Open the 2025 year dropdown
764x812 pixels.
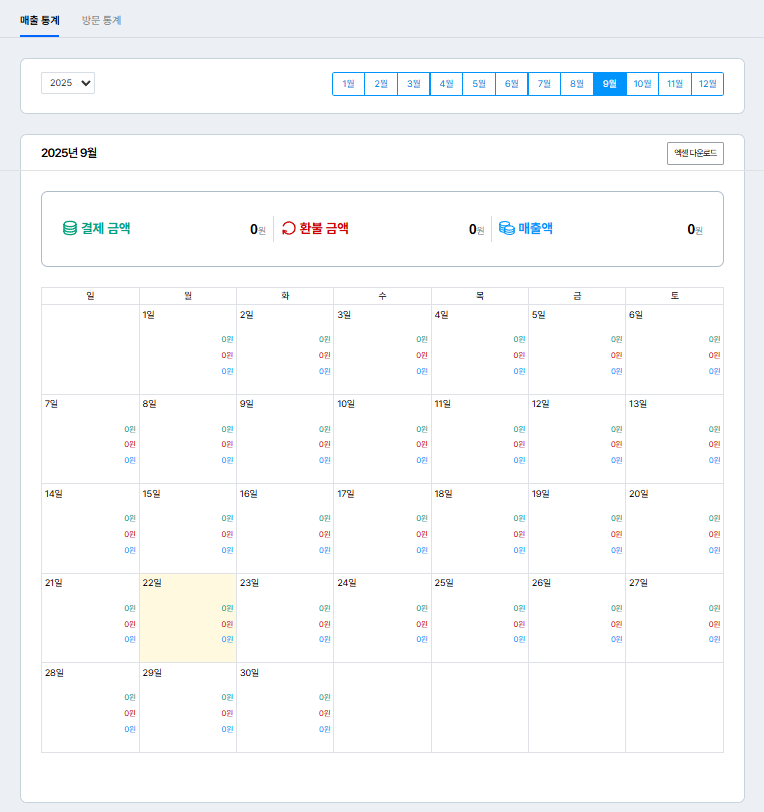pos(68,83)
